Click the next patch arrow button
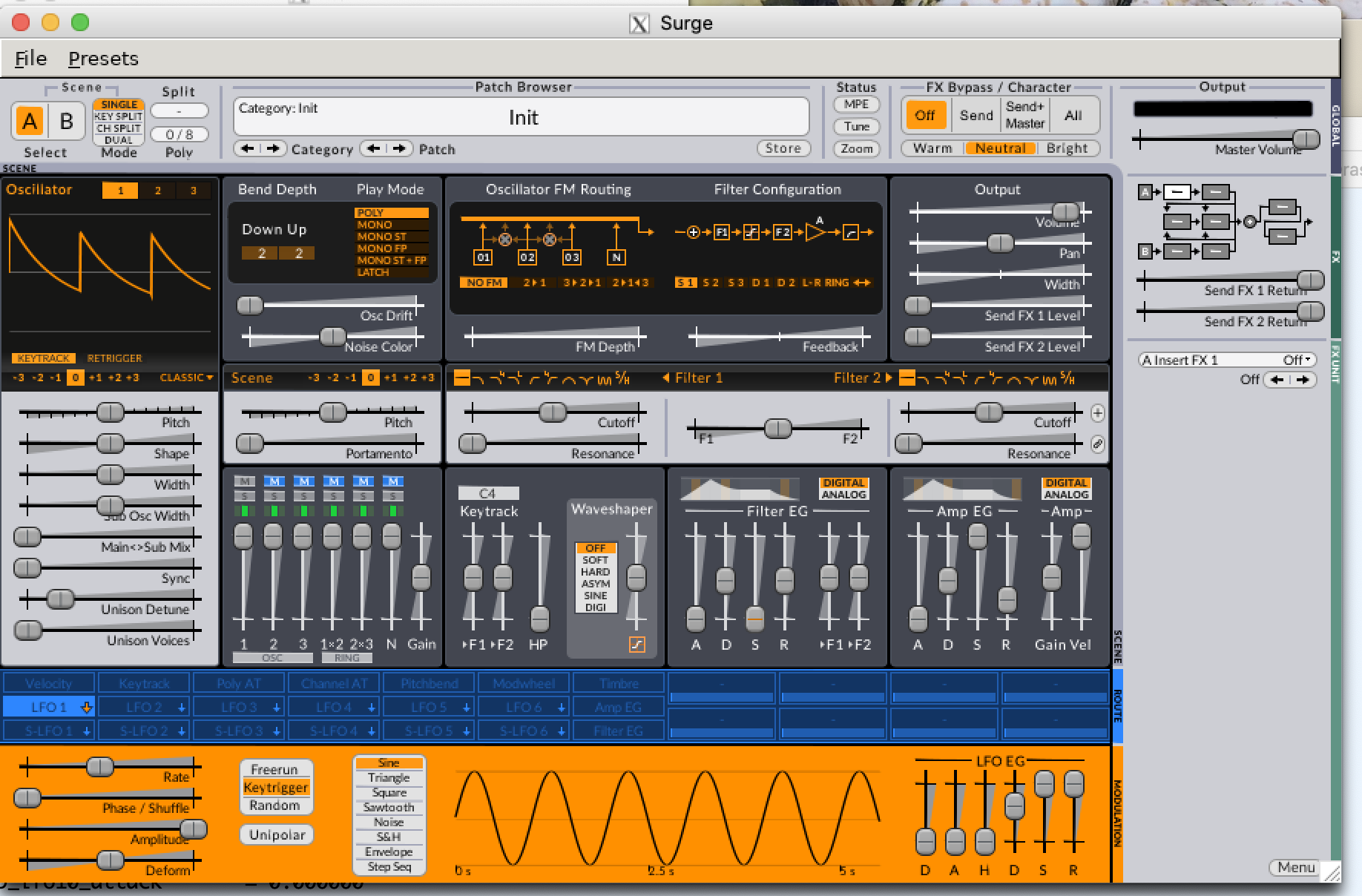 [x=401, y=148]
